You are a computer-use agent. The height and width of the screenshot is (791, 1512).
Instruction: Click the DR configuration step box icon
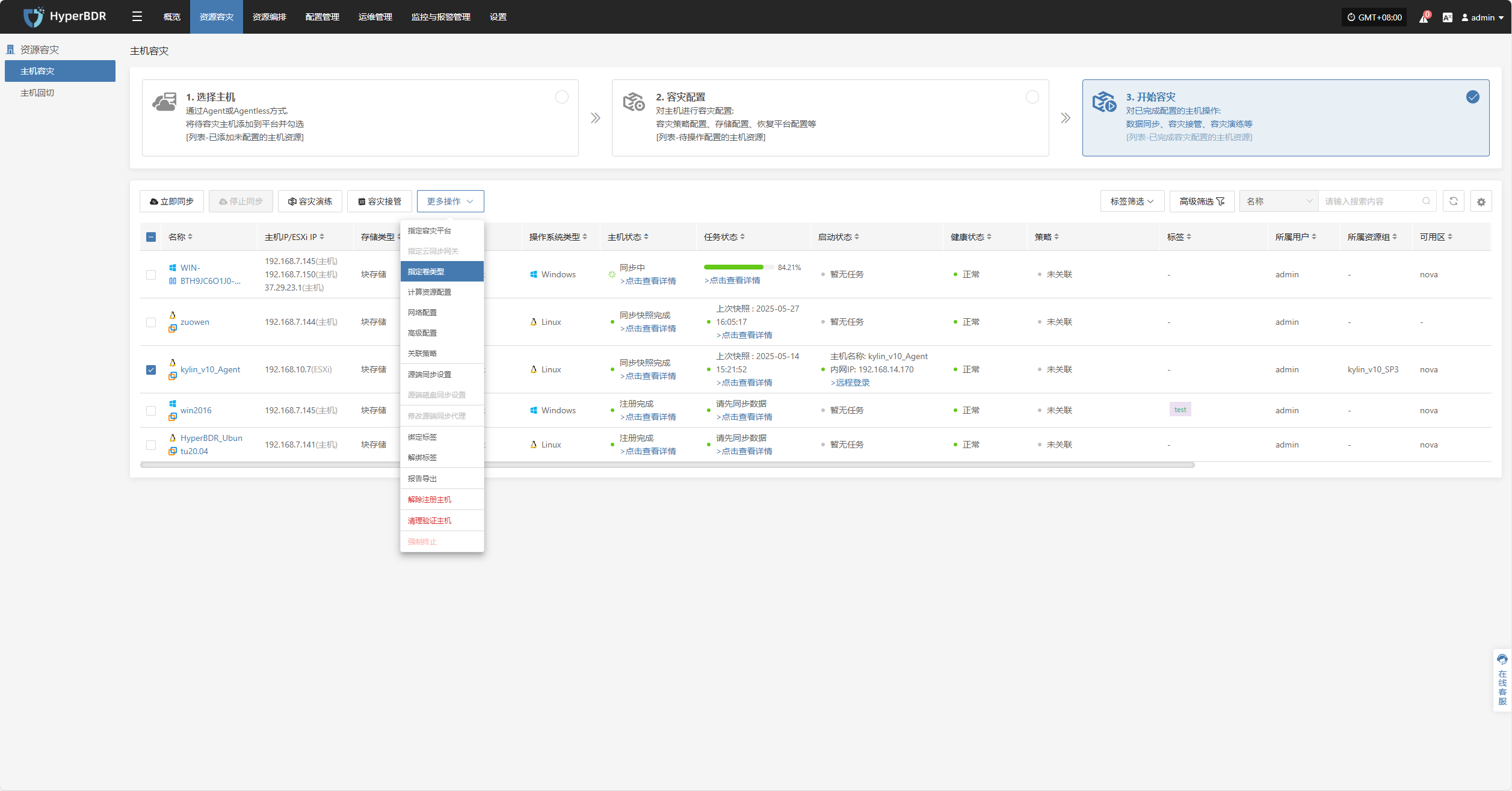634,102
